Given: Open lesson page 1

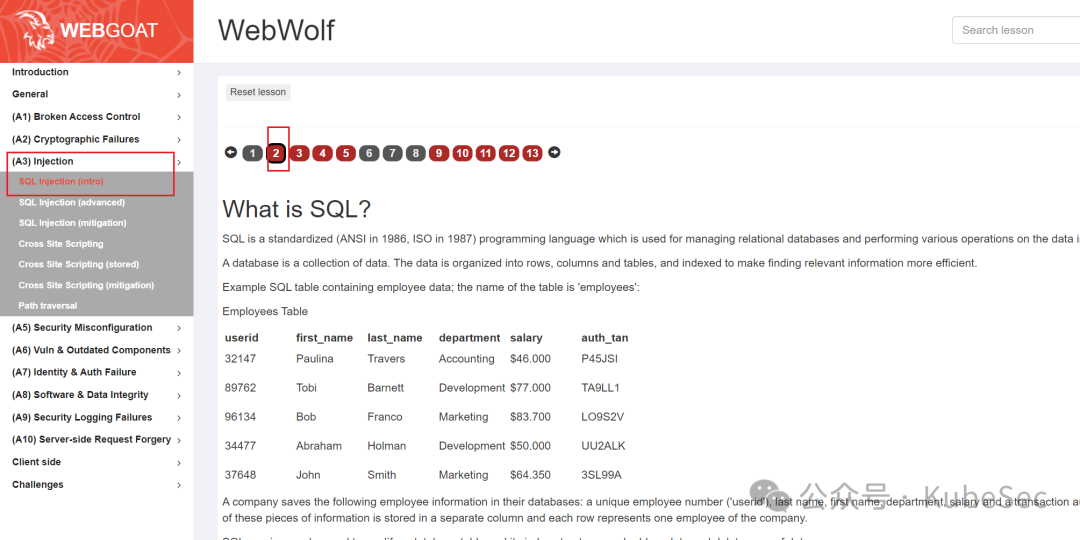Looking at the screenshot, I should 252,153.
